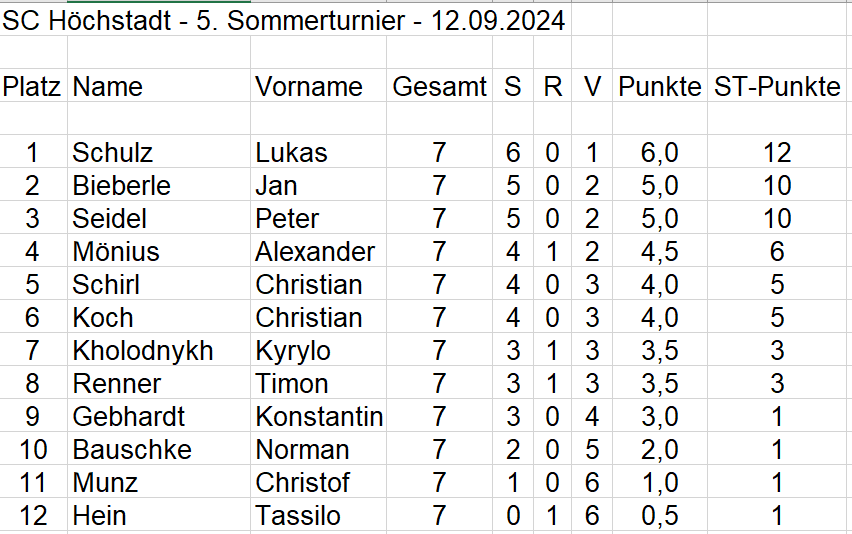Image resolution: width=852 pixels, height=534 pixels.
Task: Click the ST-Punkte value 12 for Schulz
Action: click(x=777, y=153)
